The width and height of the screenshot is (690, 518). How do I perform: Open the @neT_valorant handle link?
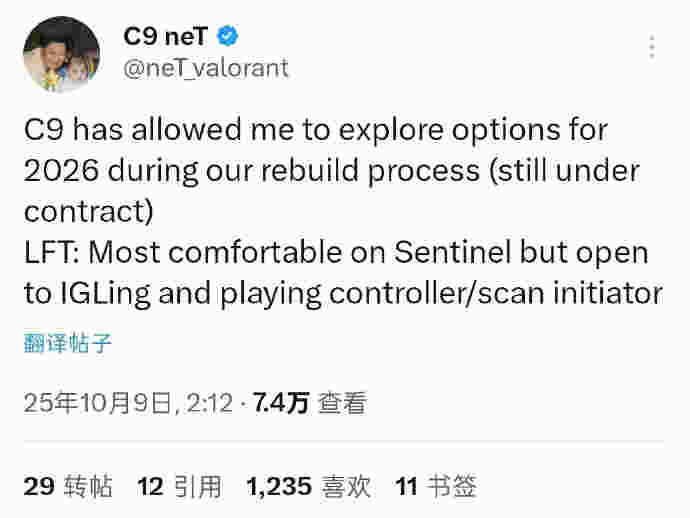pos(205,68)
